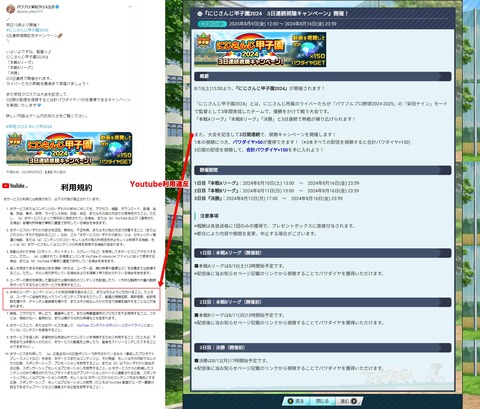Click the 進む forward arrow button
This screenshot has width=480, height=409.
click(x=348, y=401)
